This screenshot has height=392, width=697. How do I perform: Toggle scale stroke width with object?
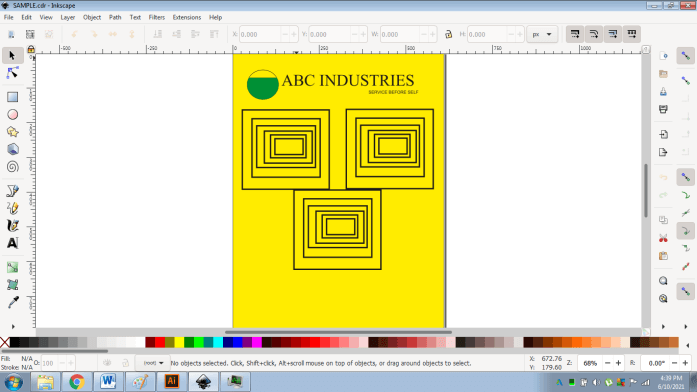(x=575, y=34)
